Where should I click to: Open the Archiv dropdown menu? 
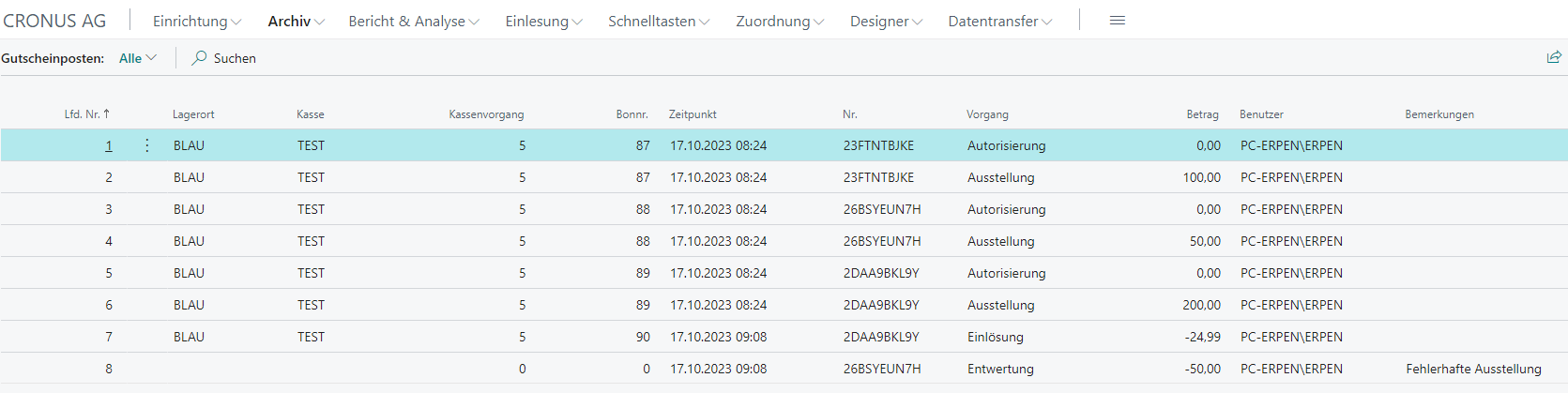[x=296, y=21]
